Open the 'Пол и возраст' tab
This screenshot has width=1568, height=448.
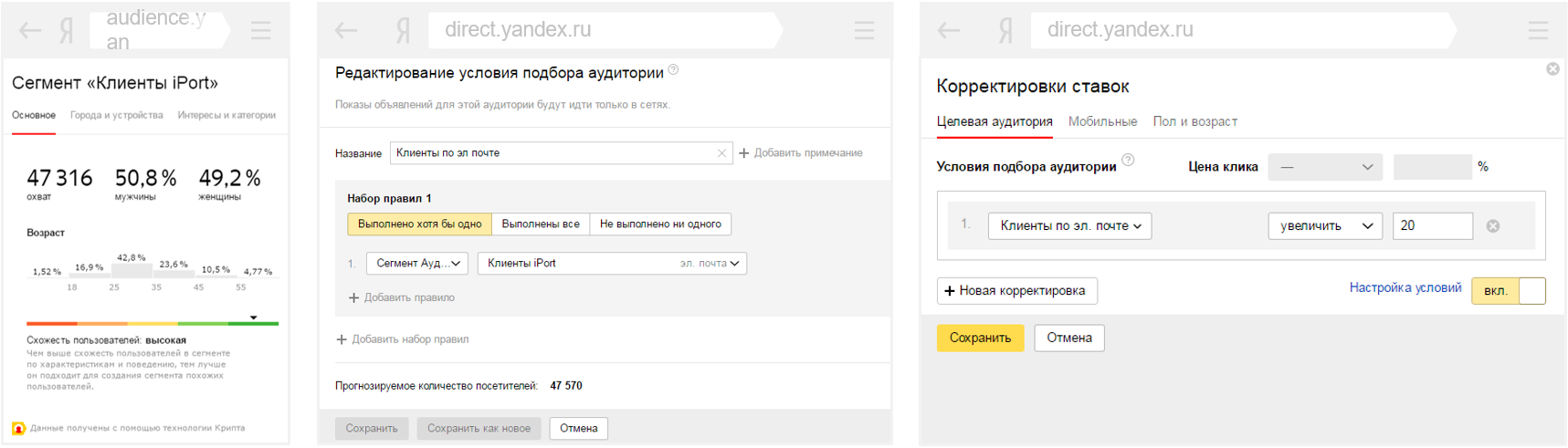pyautogui.click(x=1194, y=121)
